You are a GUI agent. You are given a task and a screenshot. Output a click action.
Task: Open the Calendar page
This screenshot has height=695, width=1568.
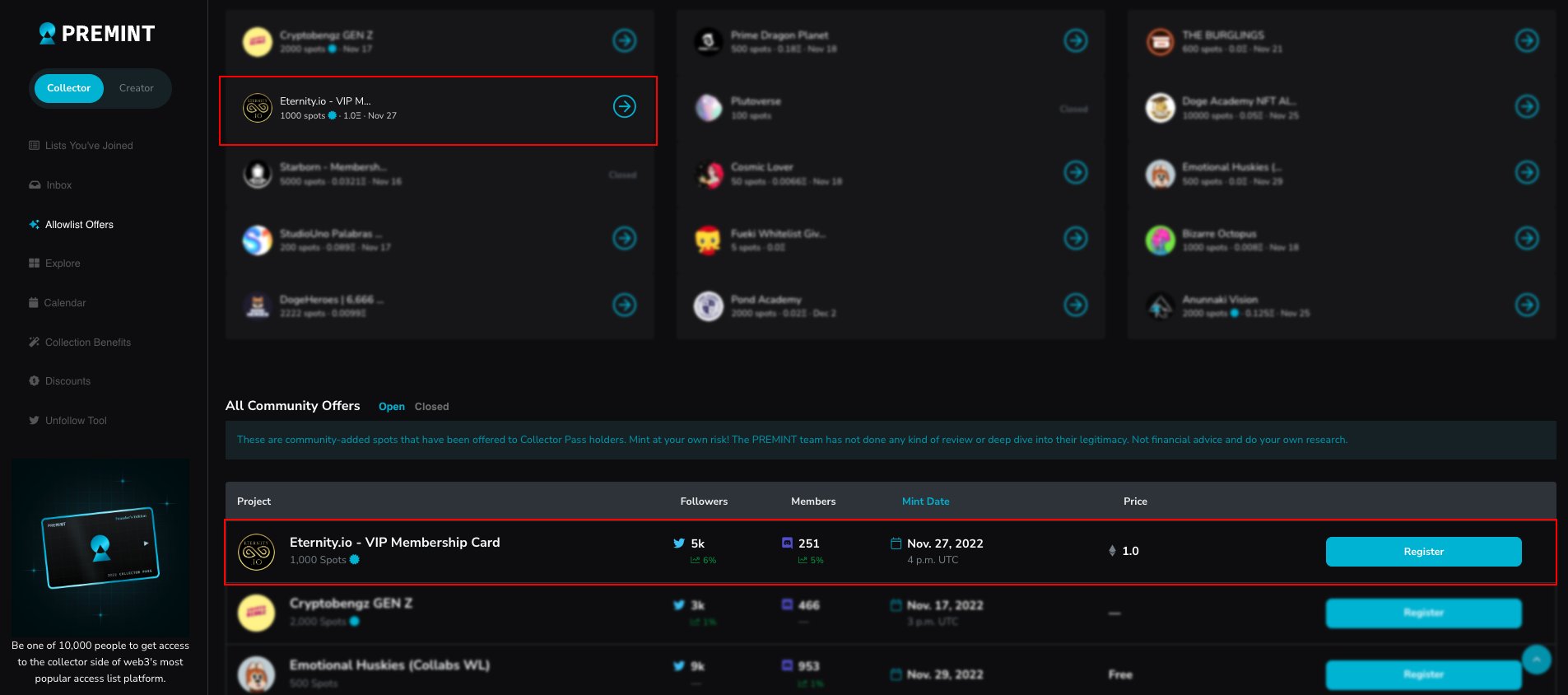click(x=57, y=303)
